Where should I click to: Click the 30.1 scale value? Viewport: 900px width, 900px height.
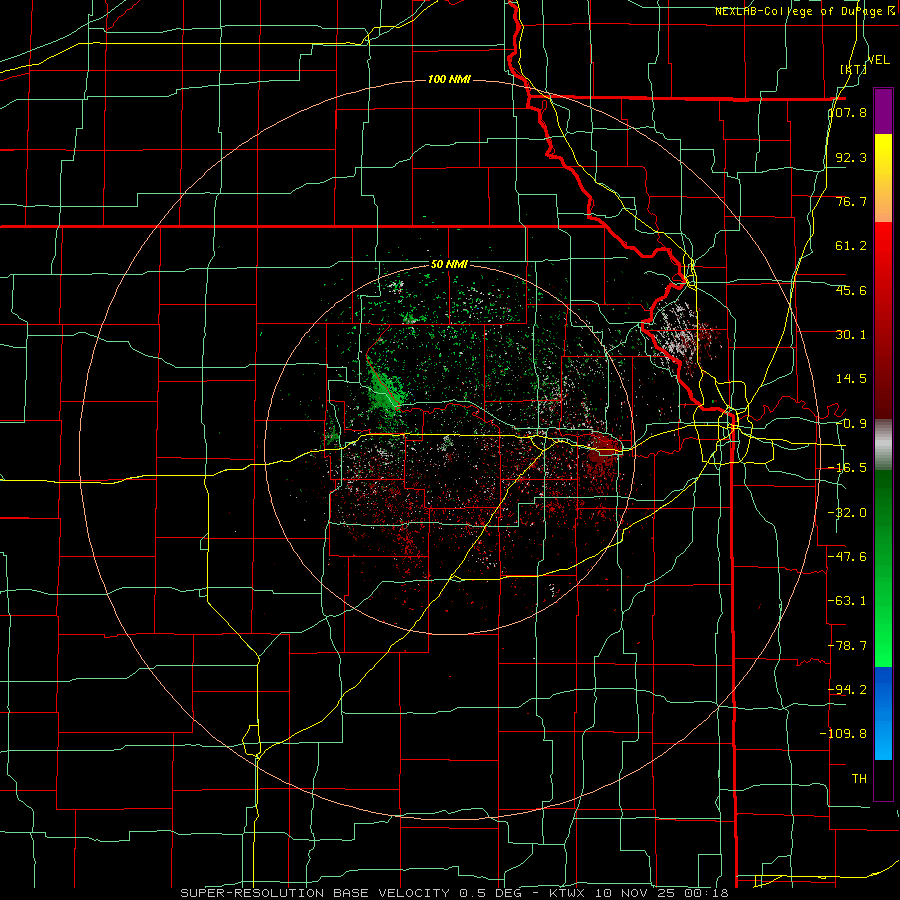click(851, 335)
